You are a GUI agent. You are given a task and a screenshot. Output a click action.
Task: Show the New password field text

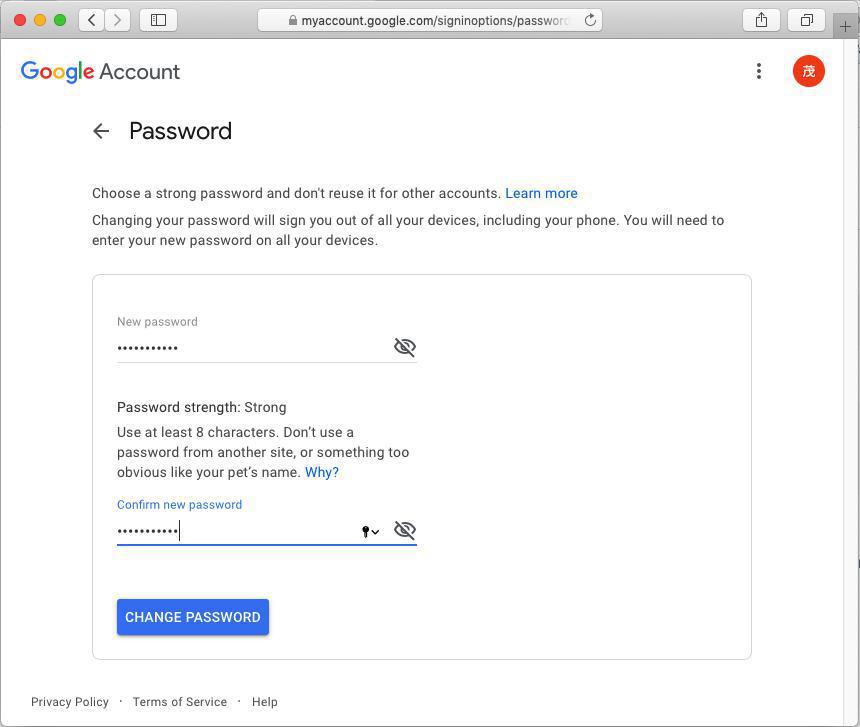point(404,347)
